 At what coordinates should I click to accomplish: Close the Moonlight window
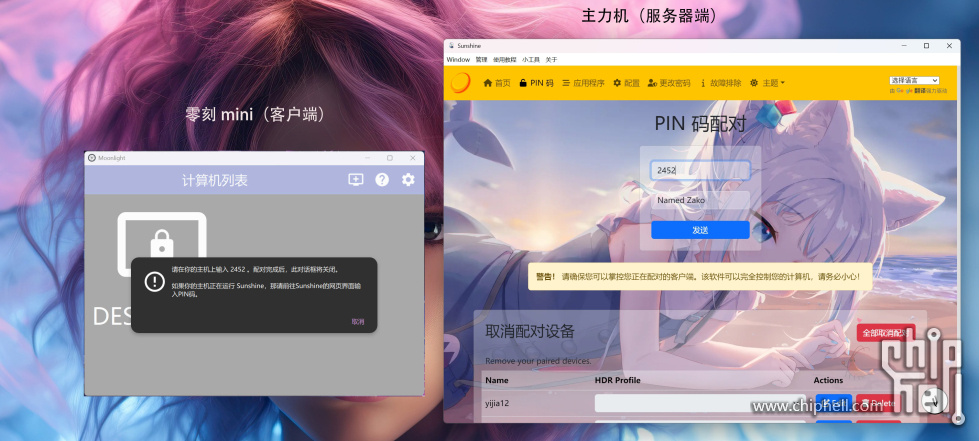point(413,158)
